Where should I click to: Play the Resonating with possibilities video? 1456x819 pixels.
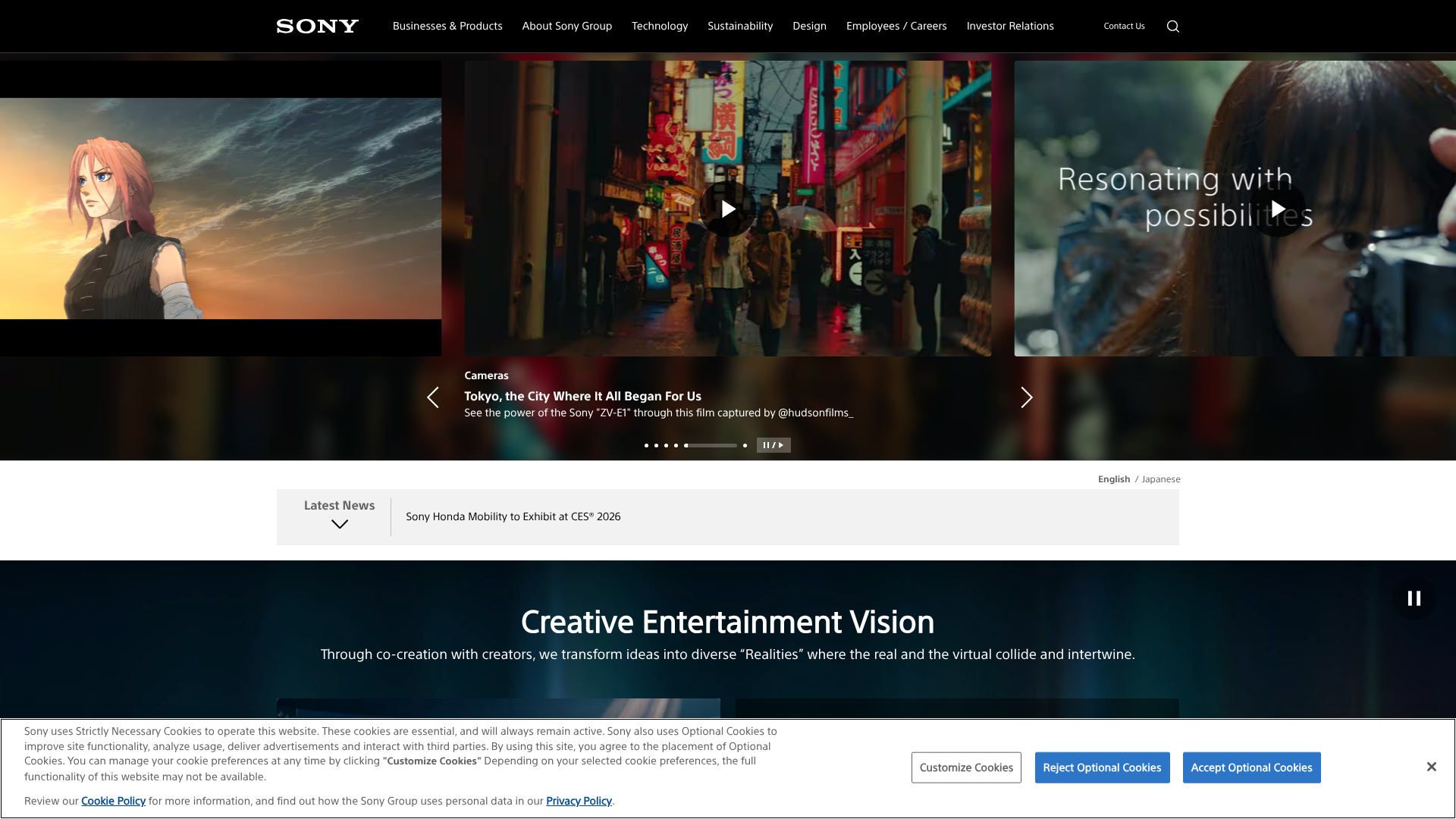pyautogui.click(x=1277, y=209)
